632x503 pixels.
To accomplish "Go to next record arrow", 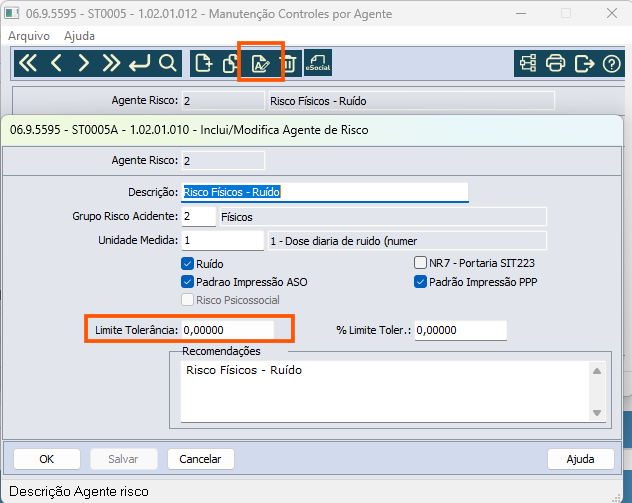I will pyautogui.click(x=83, y=63).
